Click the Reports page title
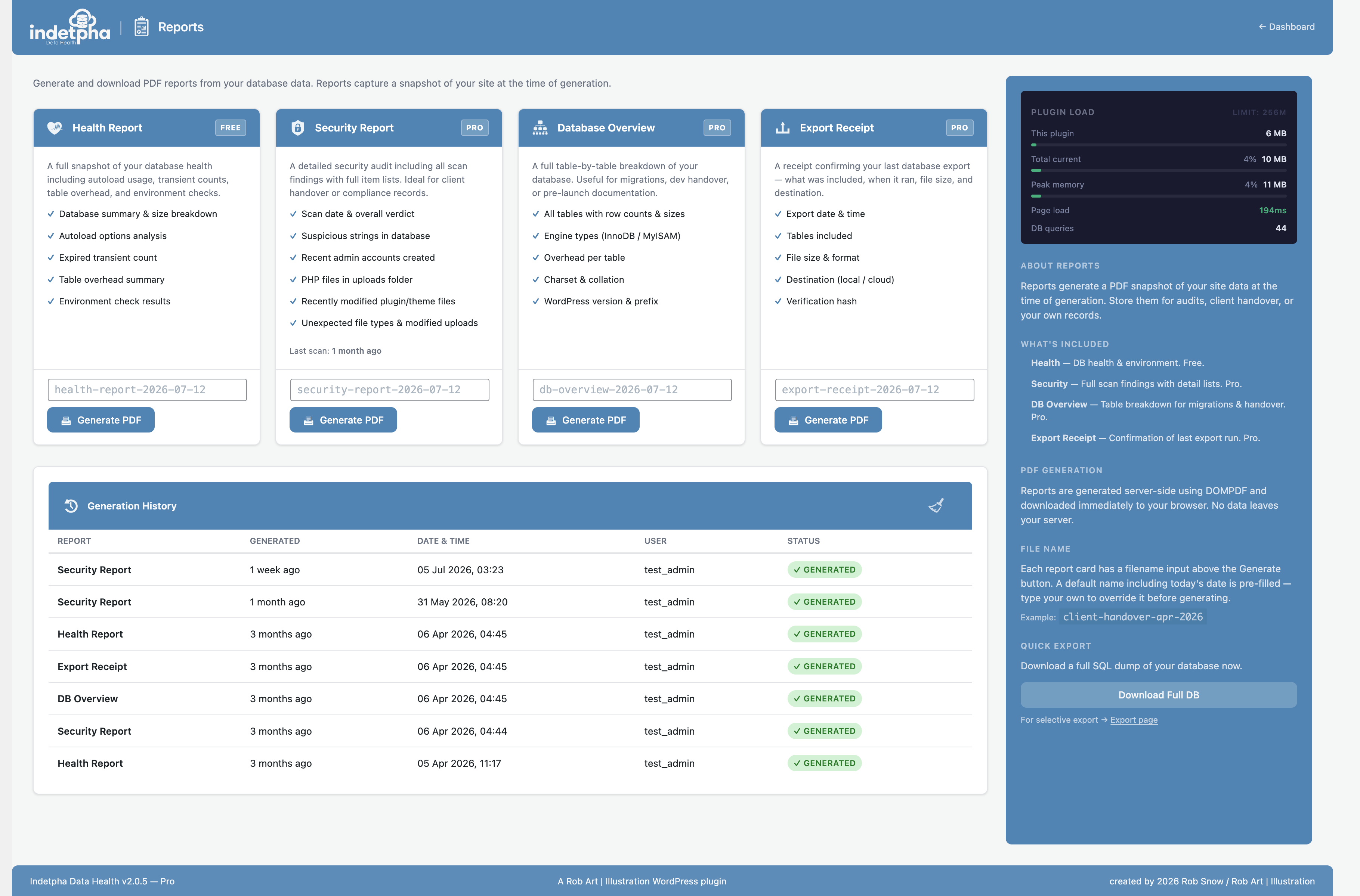The width and height of the screenshot is (1360, 896). tap(180, 27)
